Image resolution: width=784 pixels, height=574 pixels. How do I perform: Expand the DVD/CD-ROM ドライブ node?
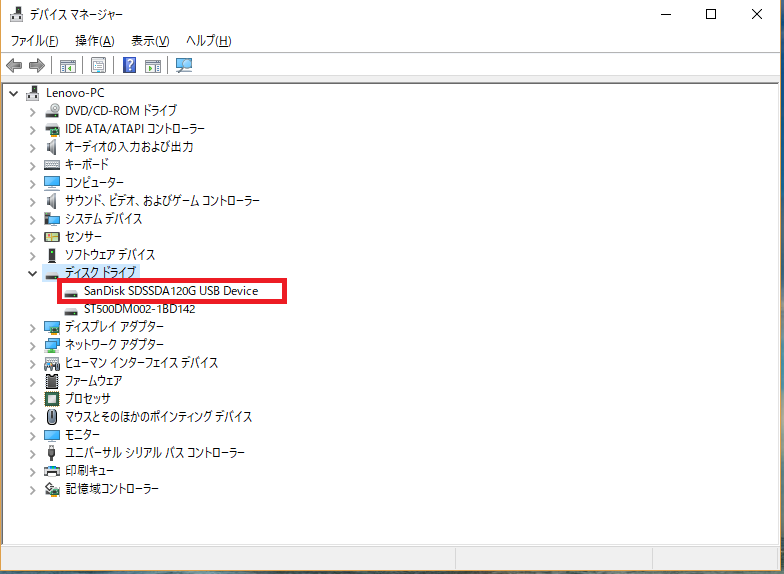click(x=32, y=112)
